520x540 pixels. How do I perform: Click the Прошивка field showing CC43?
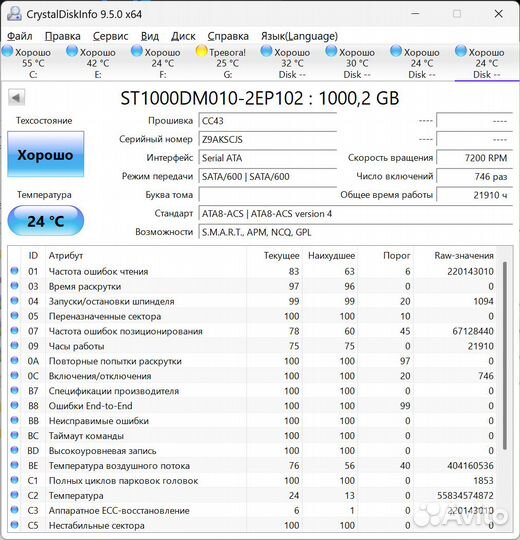268,121
